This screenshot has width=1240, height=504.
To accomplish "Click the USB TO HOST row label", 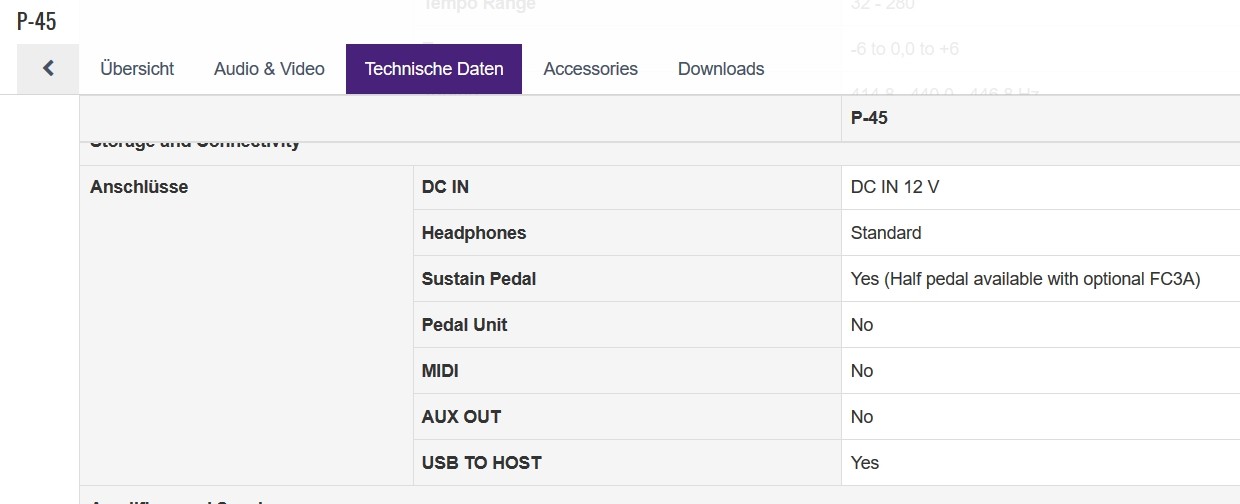I will click(482, 463).
